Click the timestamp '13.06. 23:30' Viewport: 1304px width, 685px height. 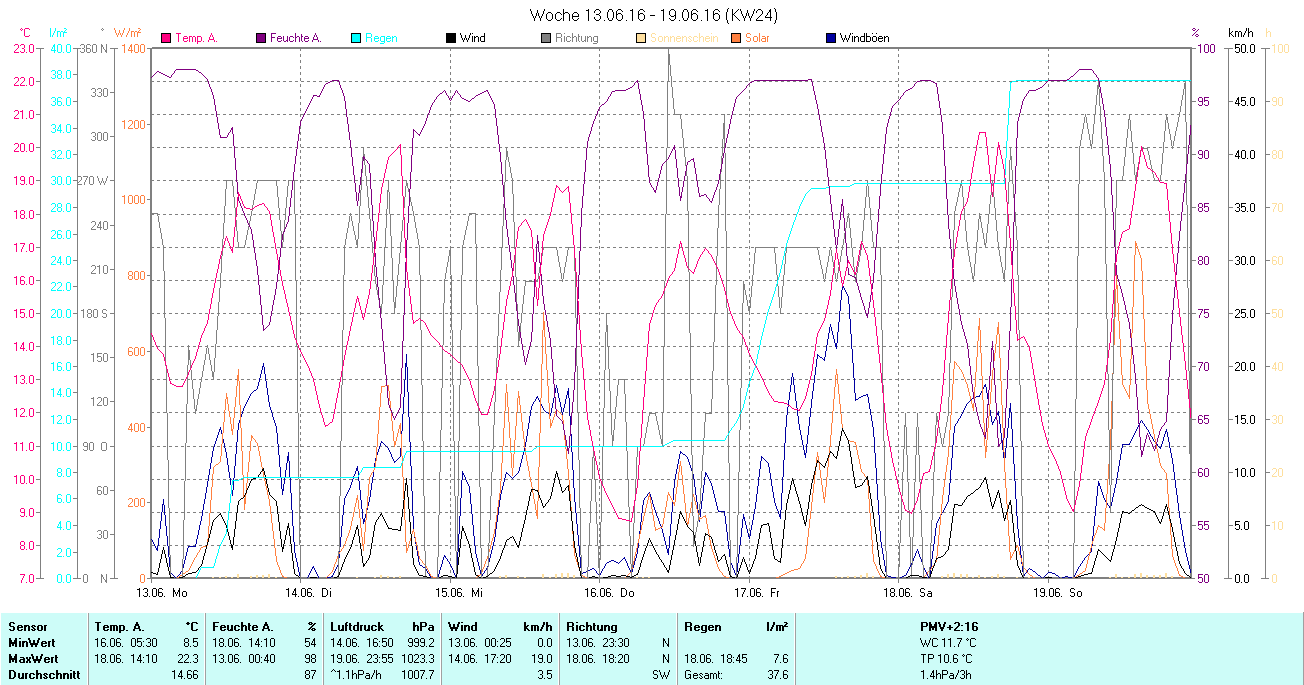coord(598,643)
